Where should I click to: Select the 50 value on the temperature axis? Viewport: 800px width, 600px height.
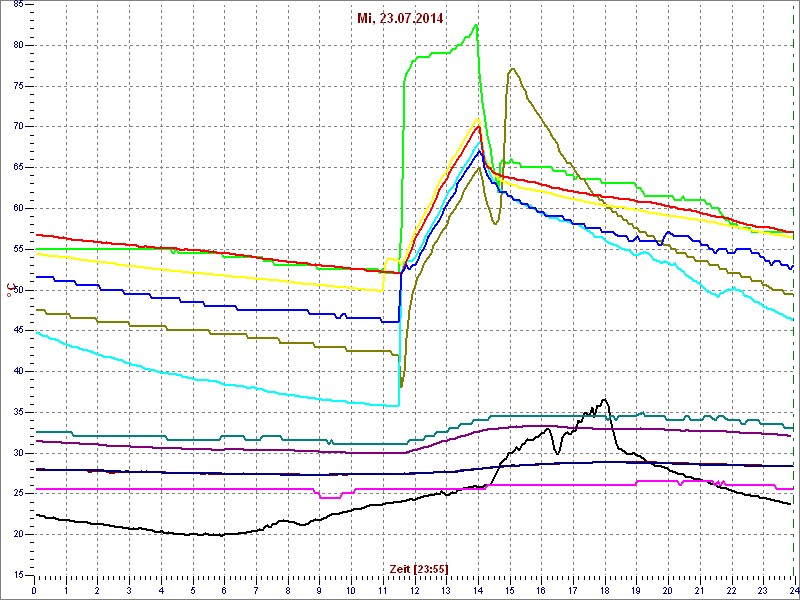coord(17,290)
